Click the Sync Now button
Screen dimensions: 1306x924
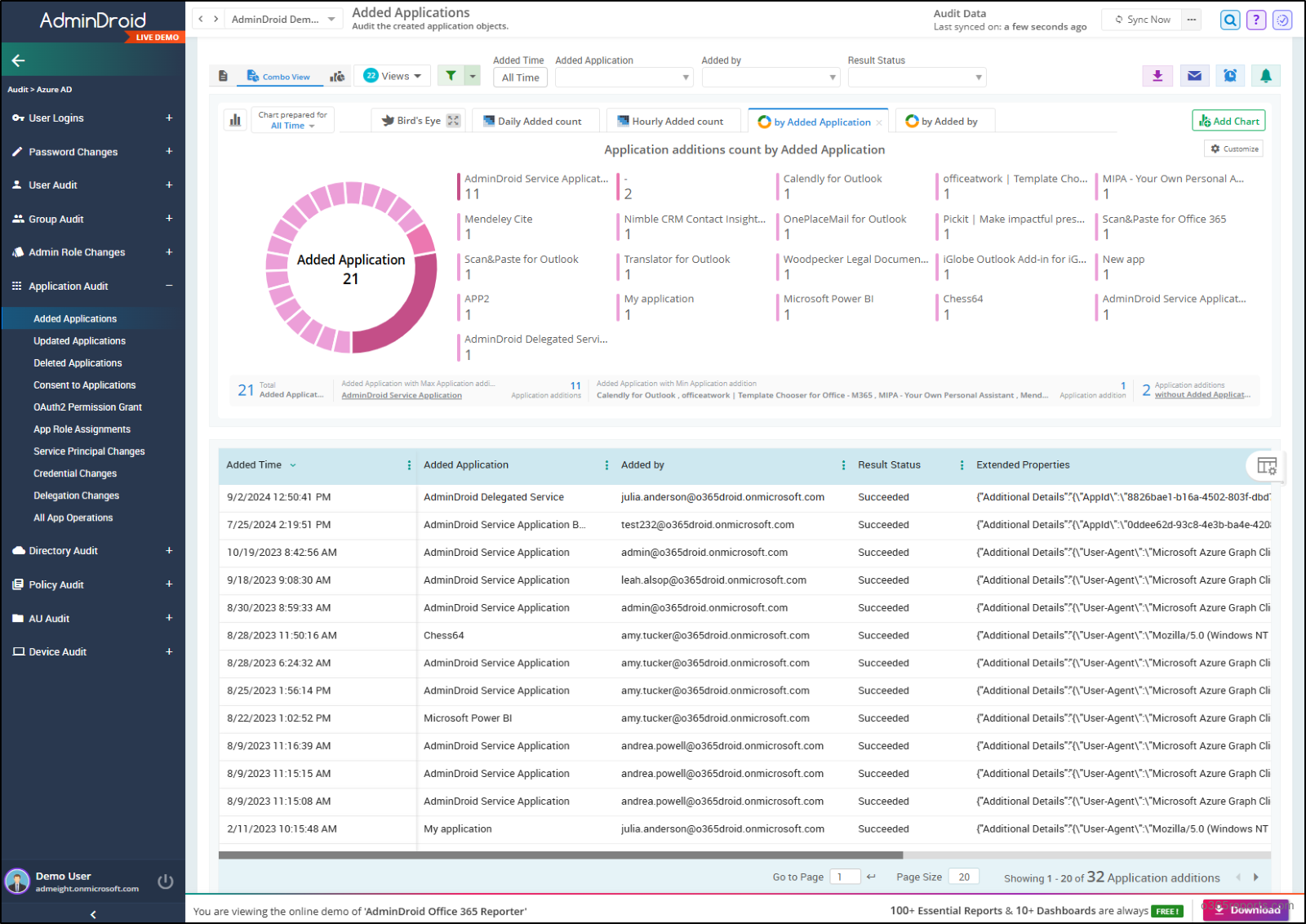click(1143, 20)
